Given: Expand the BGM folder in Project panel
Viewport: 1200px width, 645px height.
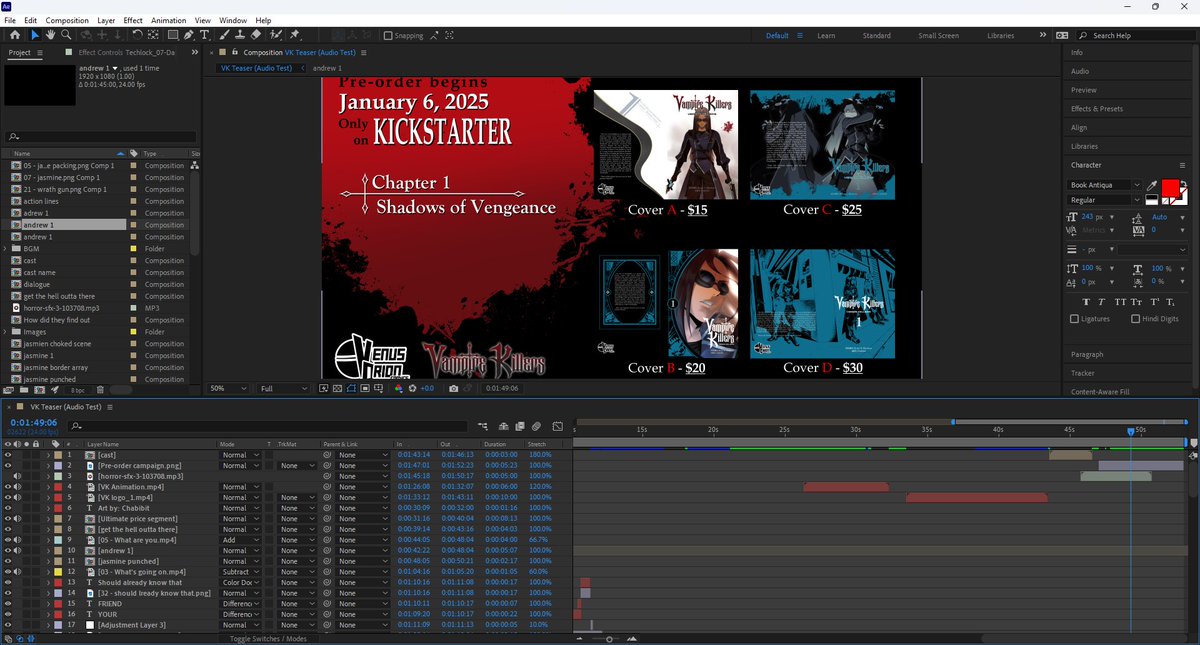Looking at the screenshot, I should pos(6,249).
